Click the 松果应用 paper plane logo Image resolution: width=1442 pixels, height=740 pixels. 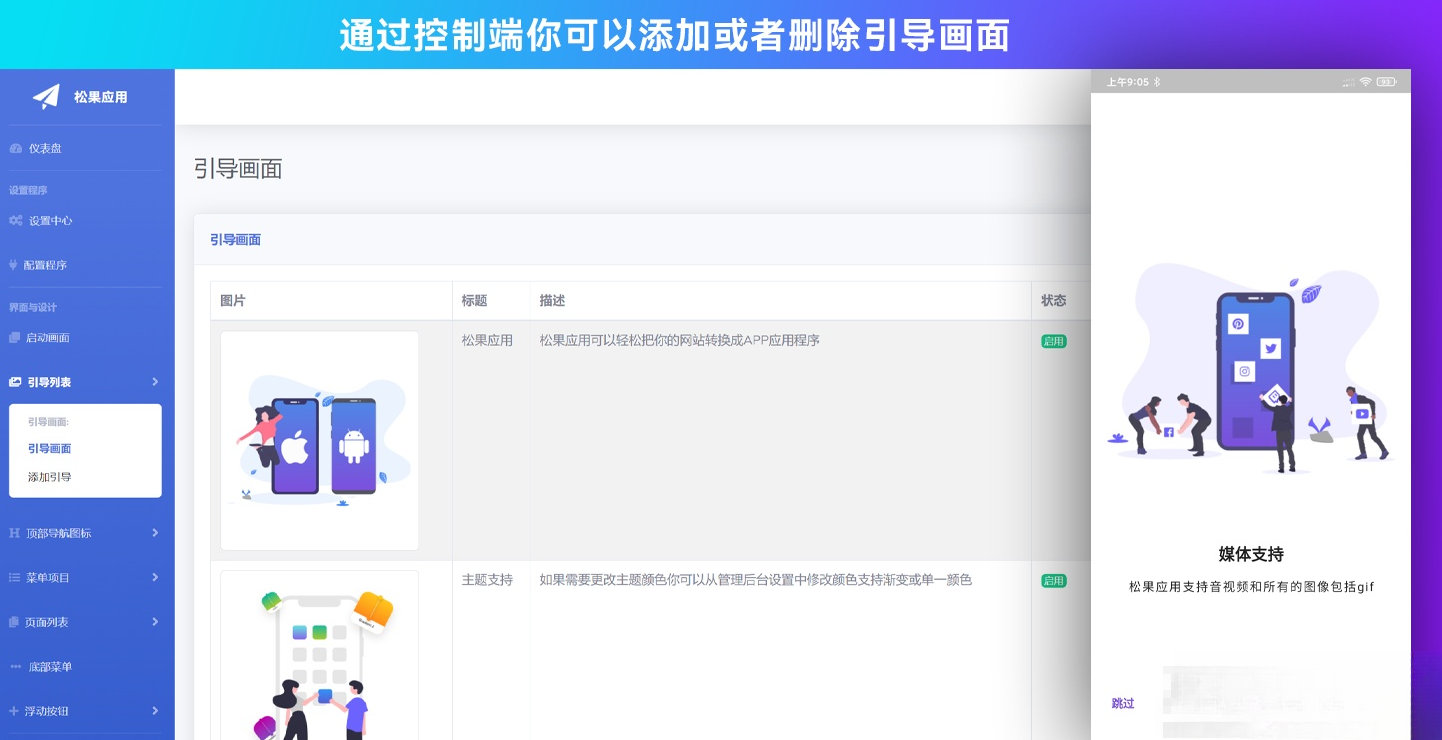44,96
